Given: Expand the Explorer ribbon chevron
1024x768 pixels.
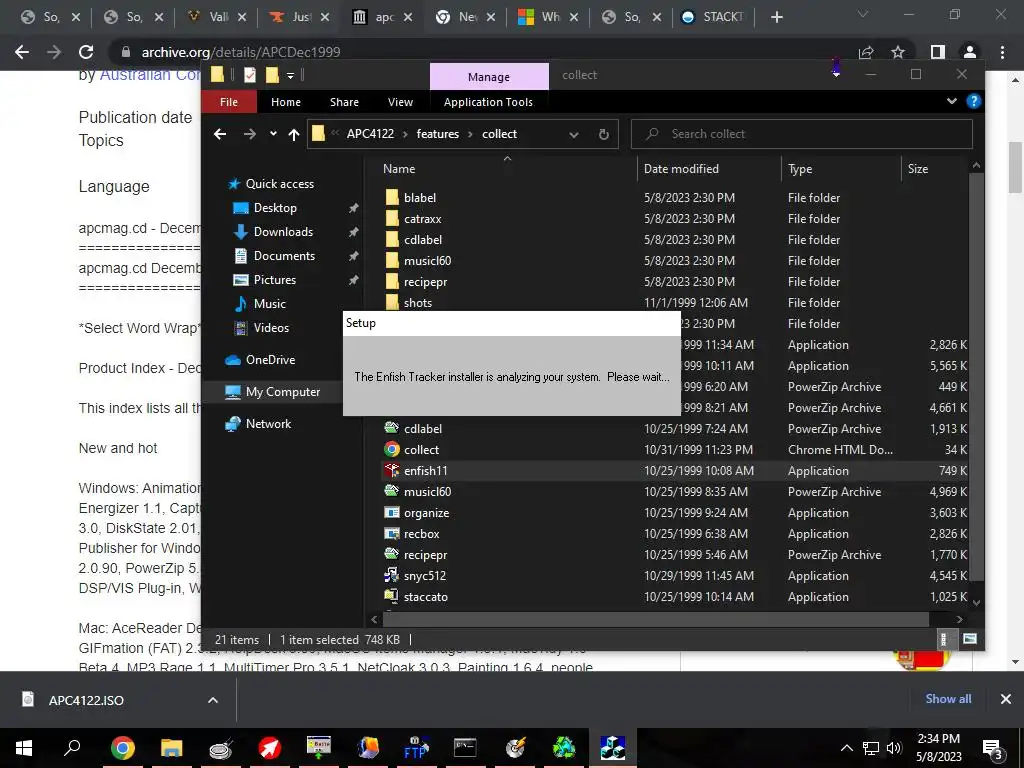Looking at the screenshot, I should (x=952, y=101).
